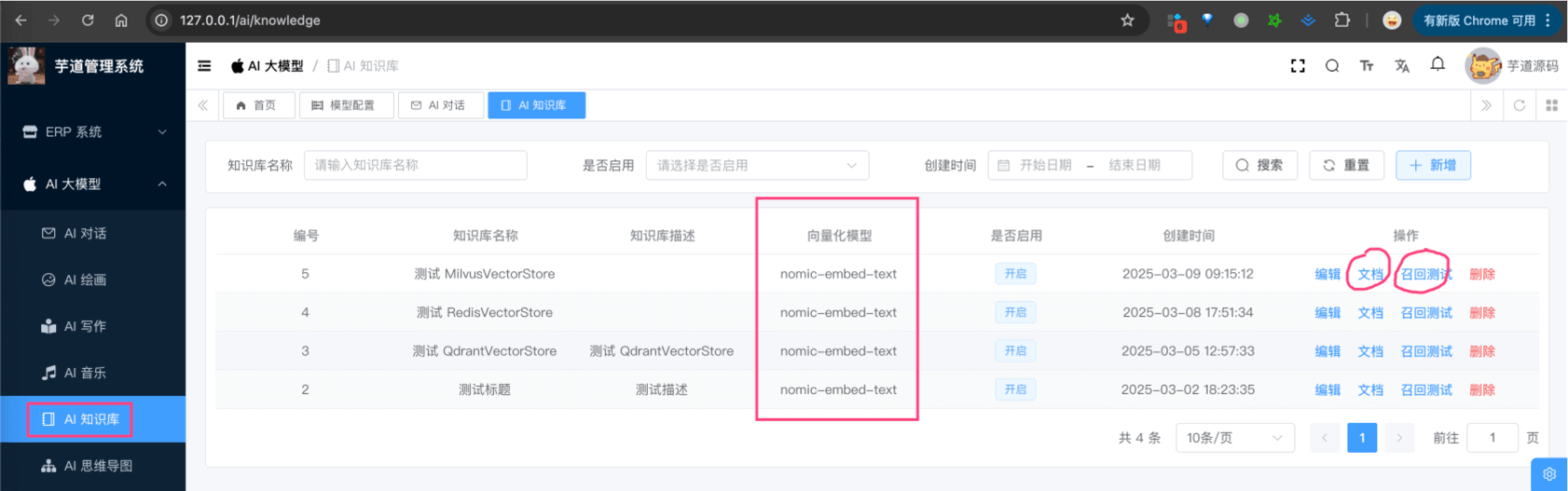Open the language translation icon
1568x491 pixels.
tap(1402, 66)
